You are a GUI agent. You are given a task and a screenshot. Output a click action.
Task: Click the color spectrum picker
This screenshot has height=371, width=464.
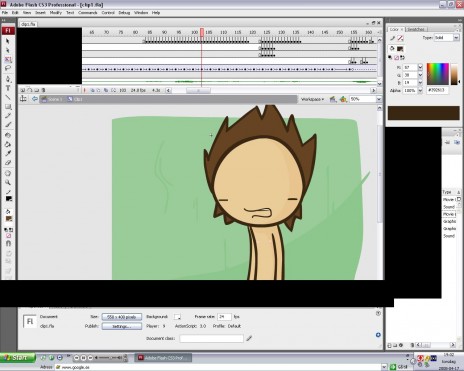(438, 74)
